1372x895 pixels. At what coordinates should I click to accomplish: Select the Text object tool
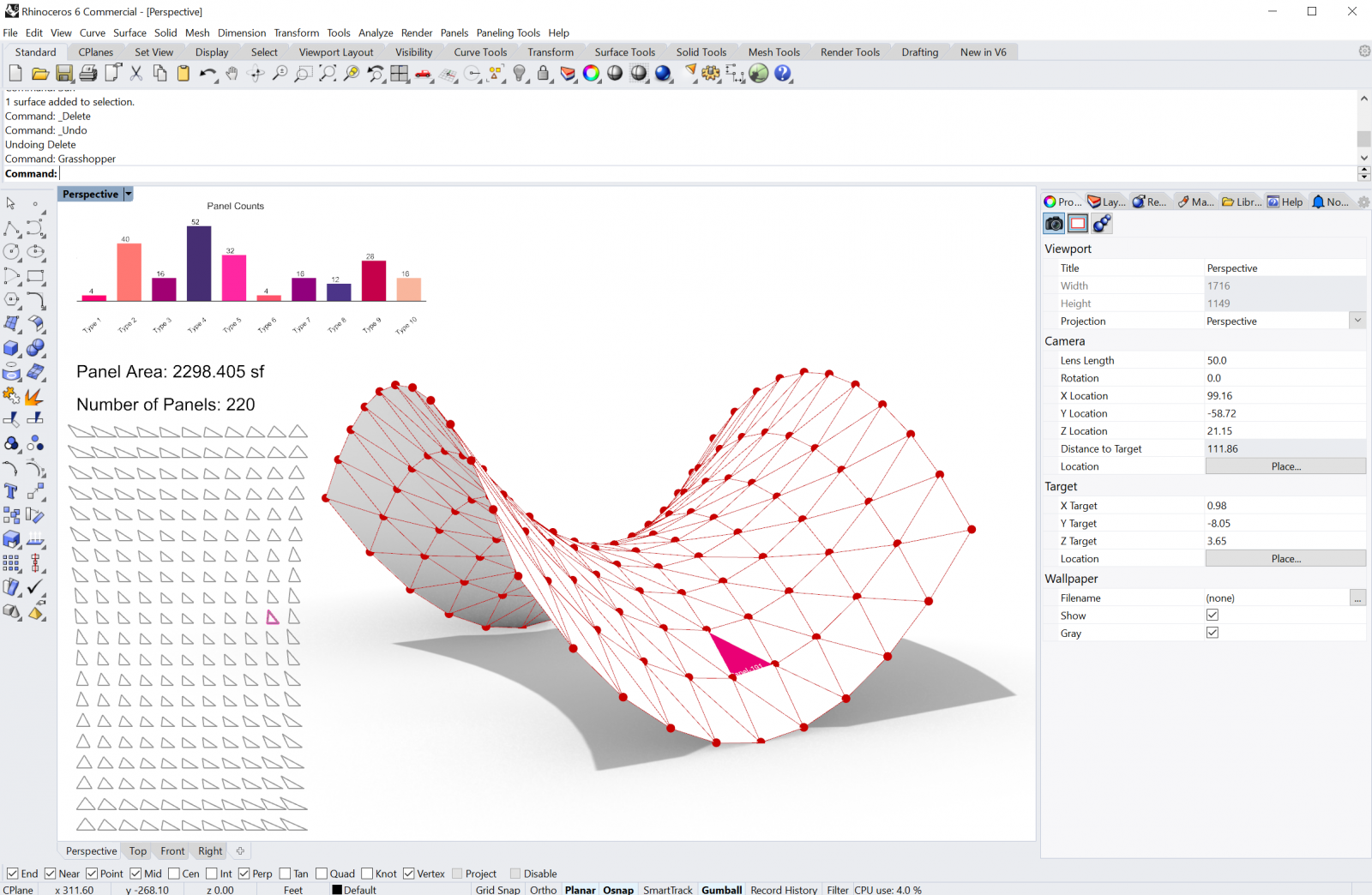(x=11, y=491)
